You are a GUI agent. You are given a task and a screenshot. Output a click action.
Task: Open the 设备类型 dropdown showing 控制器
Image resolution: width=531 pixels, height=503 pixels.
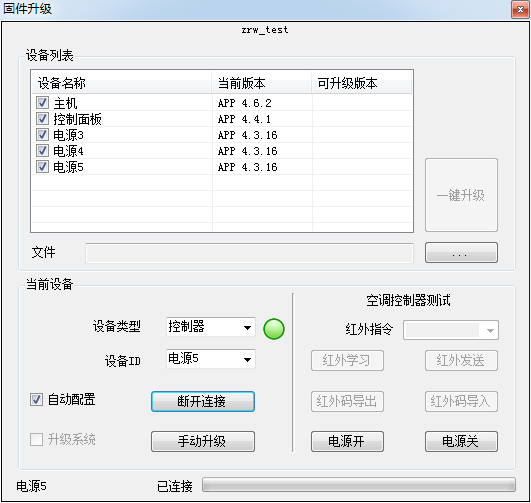point(211,327)
